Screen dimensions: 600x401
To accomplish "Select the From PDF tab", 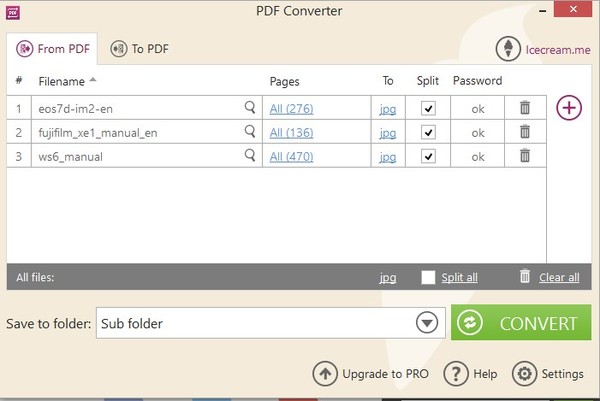I will (x=52, y=48).
